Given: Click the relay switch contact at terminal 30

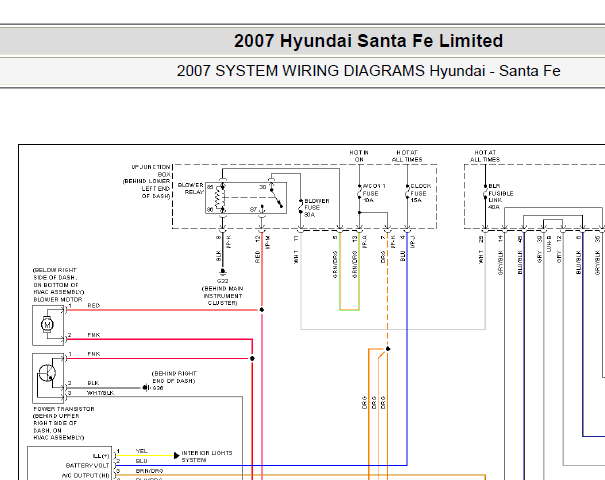Looking at the screenshot, I should (277, 198).
